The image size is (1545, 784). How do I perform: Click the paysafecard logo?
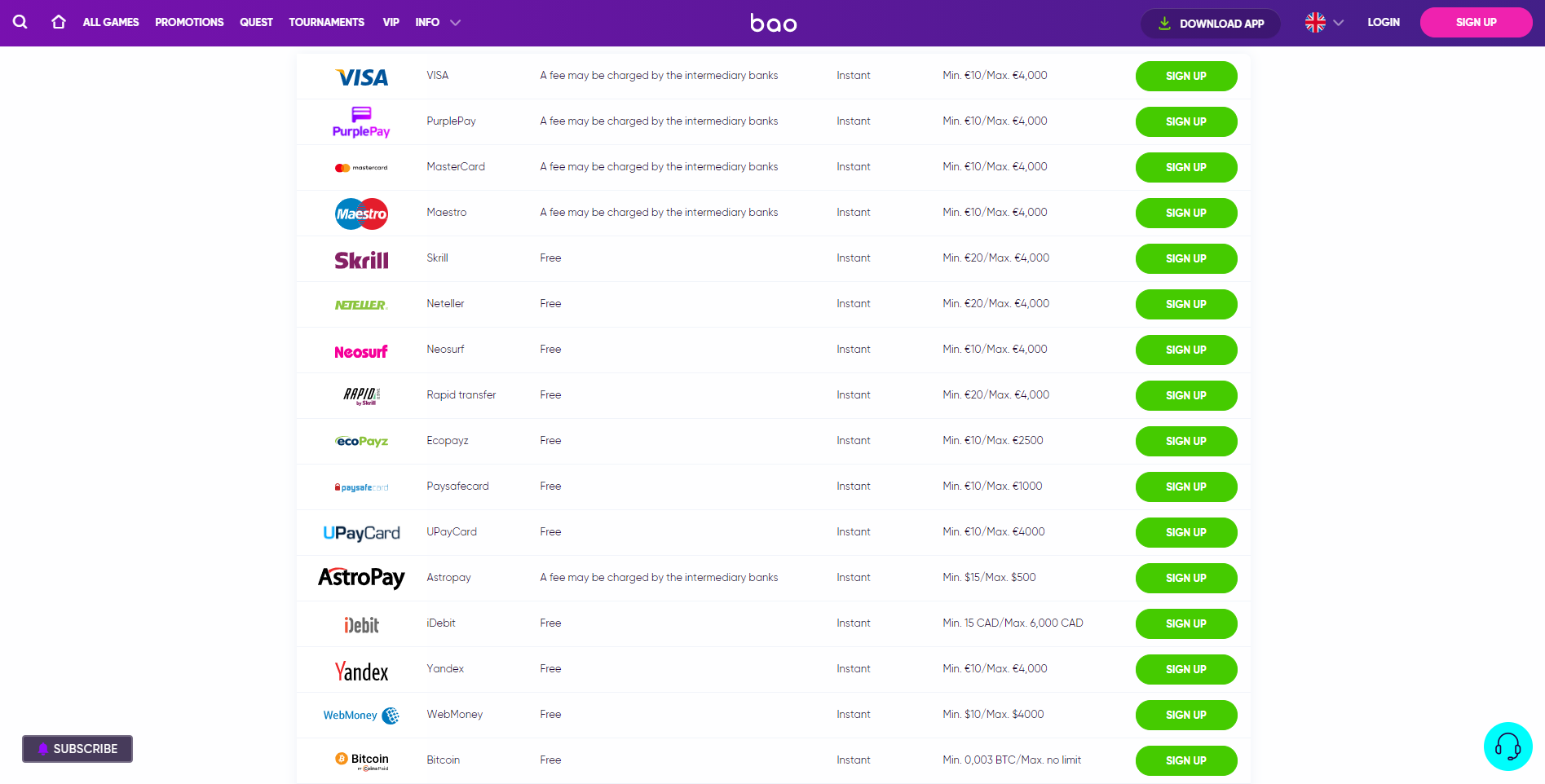361,487
